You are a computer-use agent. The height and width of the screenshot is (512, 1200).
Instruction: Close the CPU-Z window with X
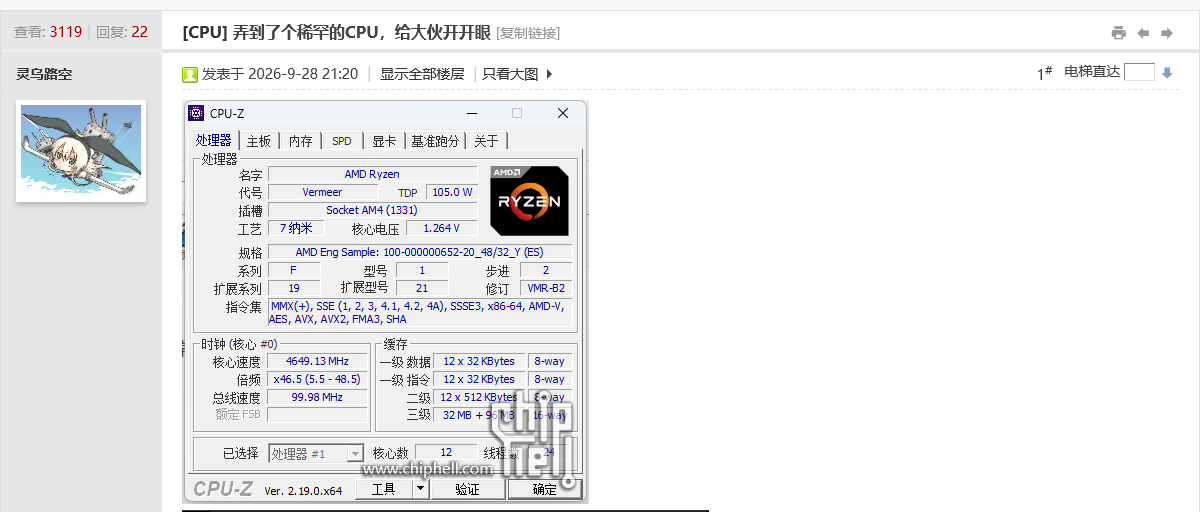[563, 113]
